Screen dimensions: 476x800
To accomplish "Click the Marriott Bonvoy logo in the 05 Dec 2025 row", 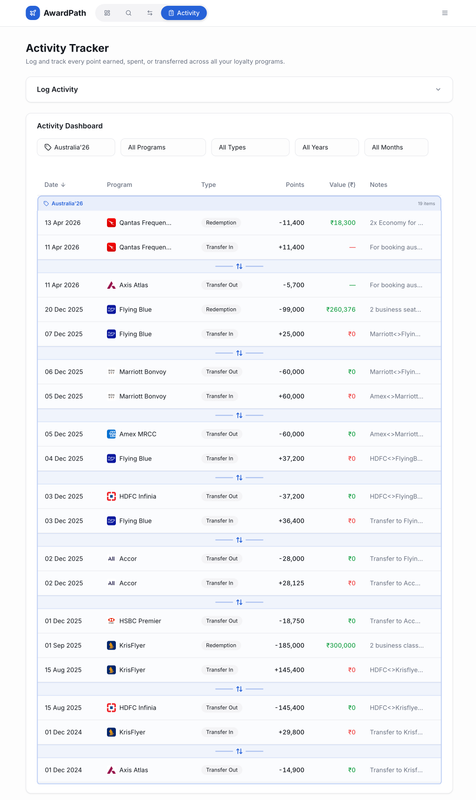I will point(111,396).
